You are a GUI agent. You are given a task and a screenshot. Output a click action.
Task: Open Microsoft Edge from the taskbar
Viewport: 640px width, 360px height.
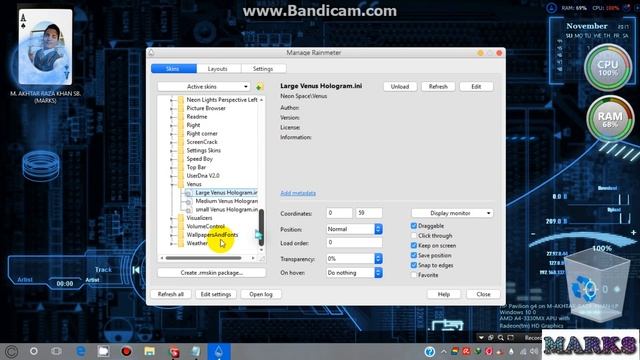tap(81, 351)
